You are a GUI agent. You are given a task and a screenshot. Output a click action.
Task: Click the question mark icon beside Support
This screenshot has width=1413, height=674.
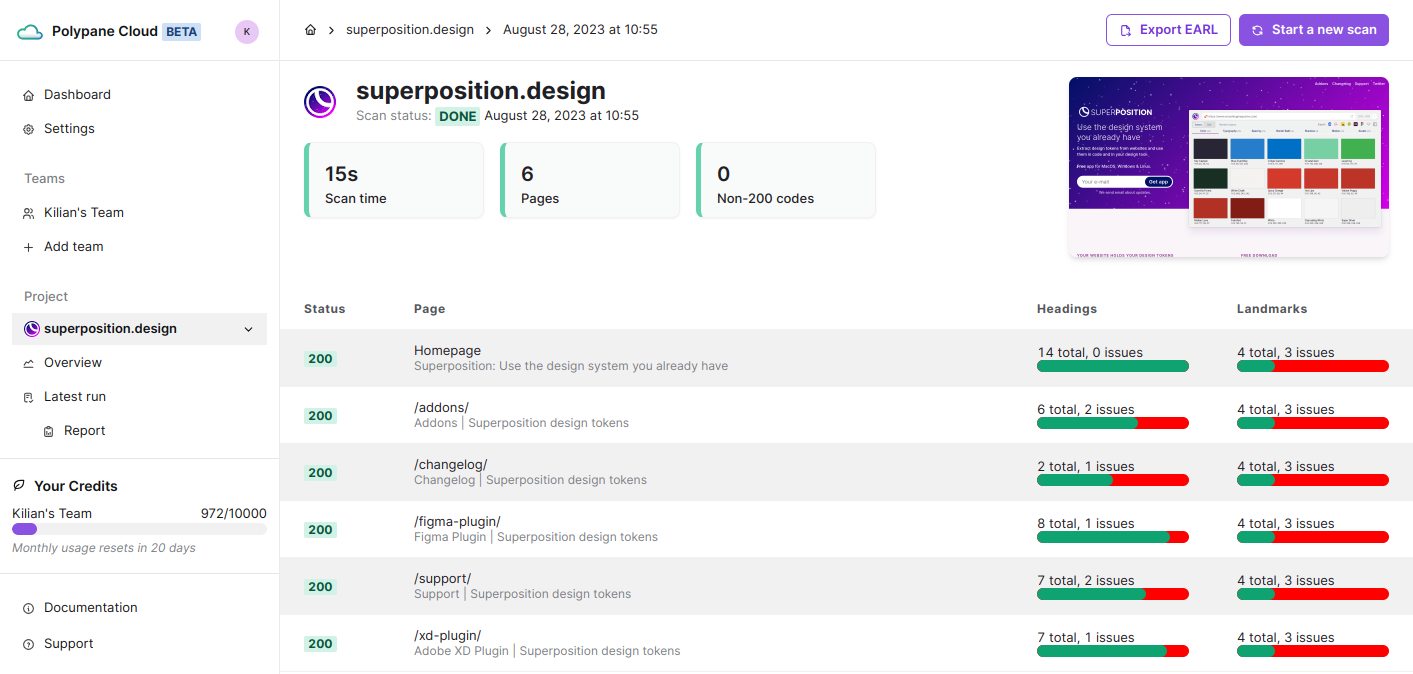pyautogui.click(x=29, y=643)
